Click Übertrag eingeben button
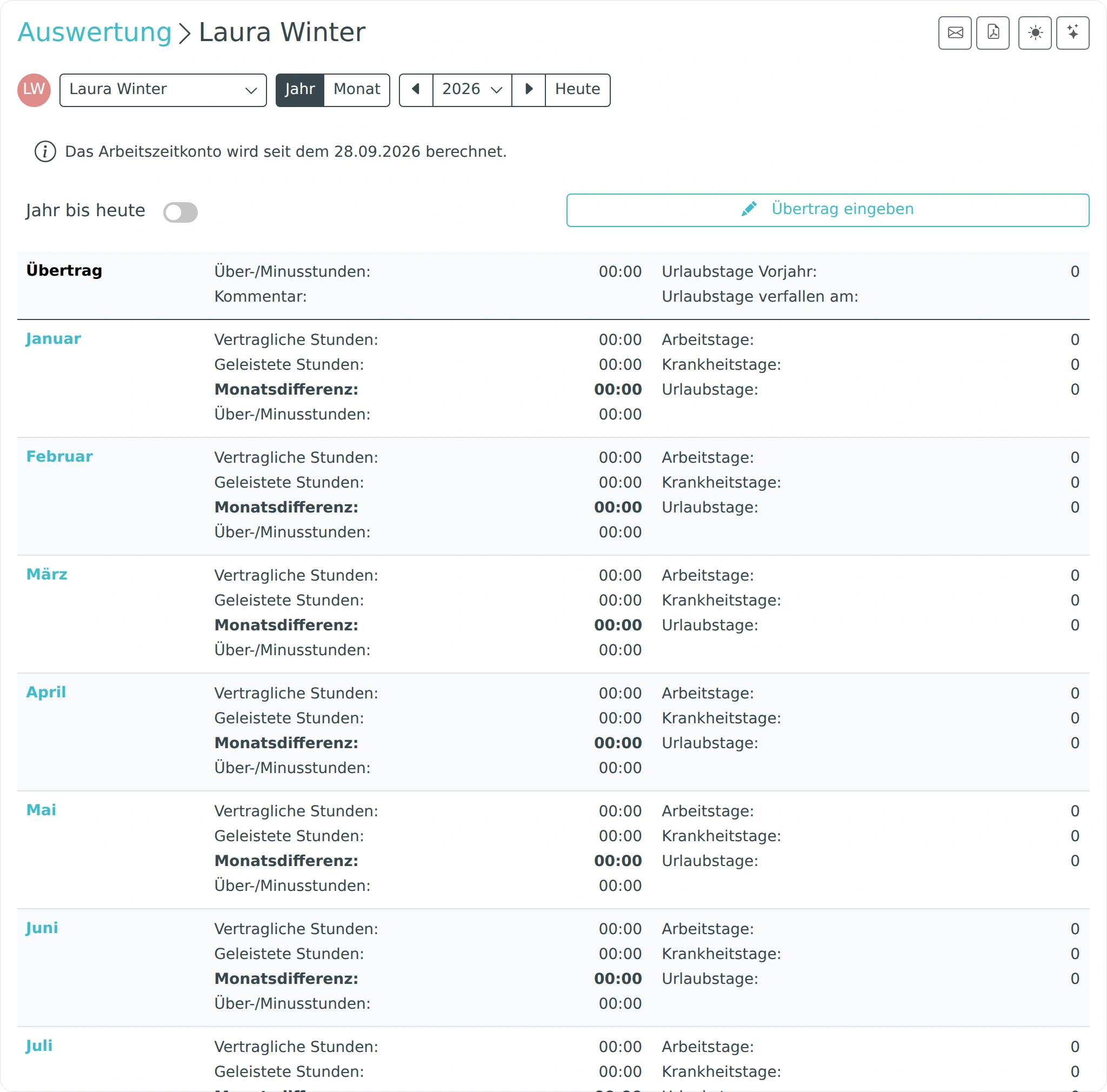 [x=828, y=210]
